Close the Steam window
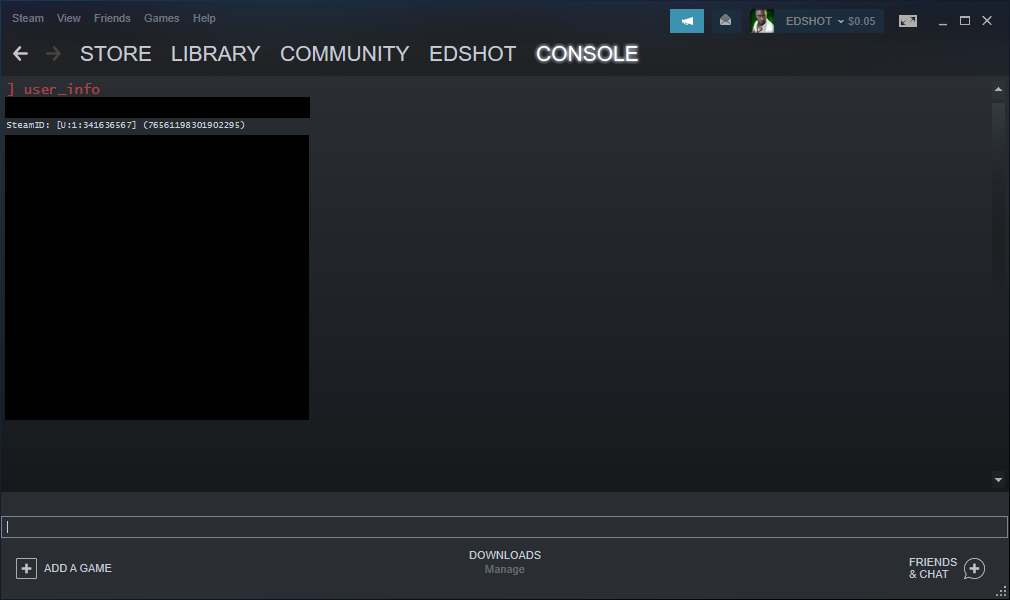 [x=987, y=21]
